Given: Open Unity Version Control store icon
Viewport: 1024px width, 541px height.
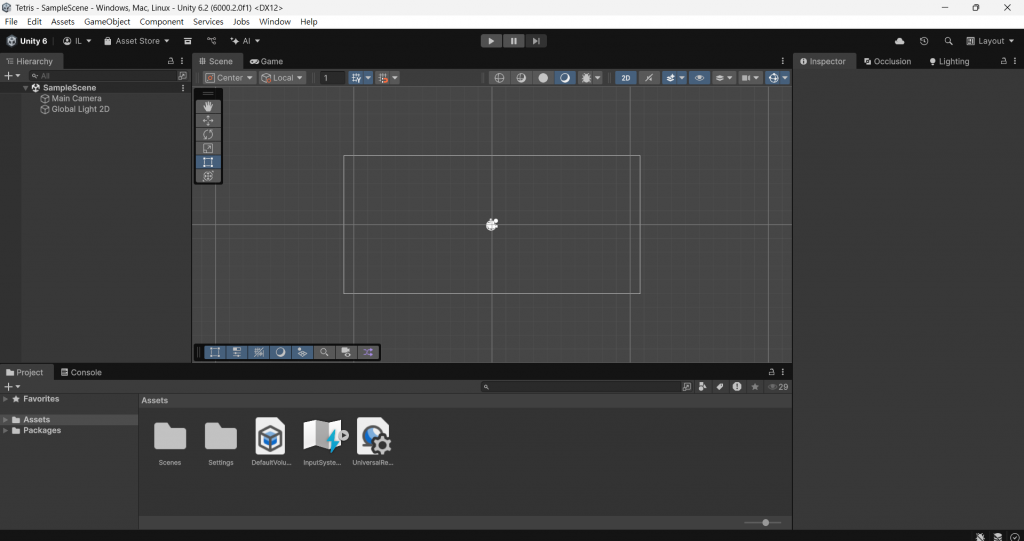Looking at the screenshot, I should [211, 41].
